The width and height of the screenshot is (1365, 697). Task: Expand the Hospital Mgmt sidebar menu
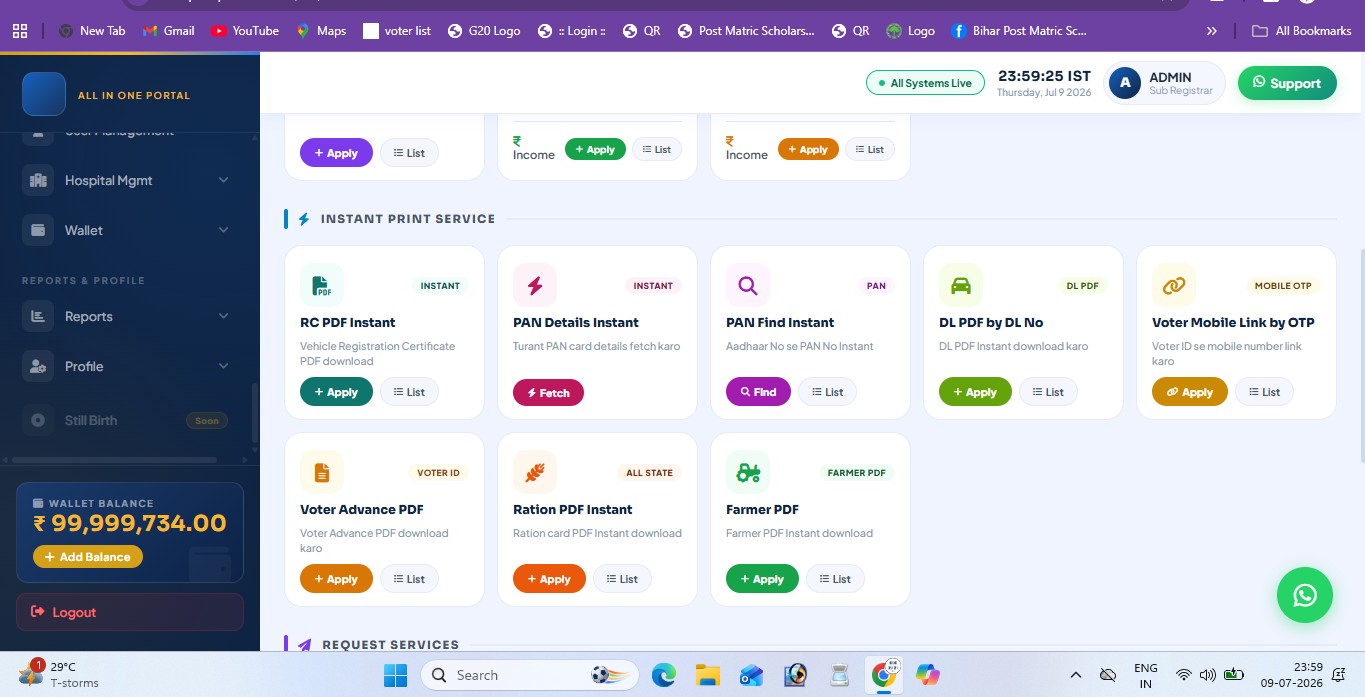click(130, 180)
